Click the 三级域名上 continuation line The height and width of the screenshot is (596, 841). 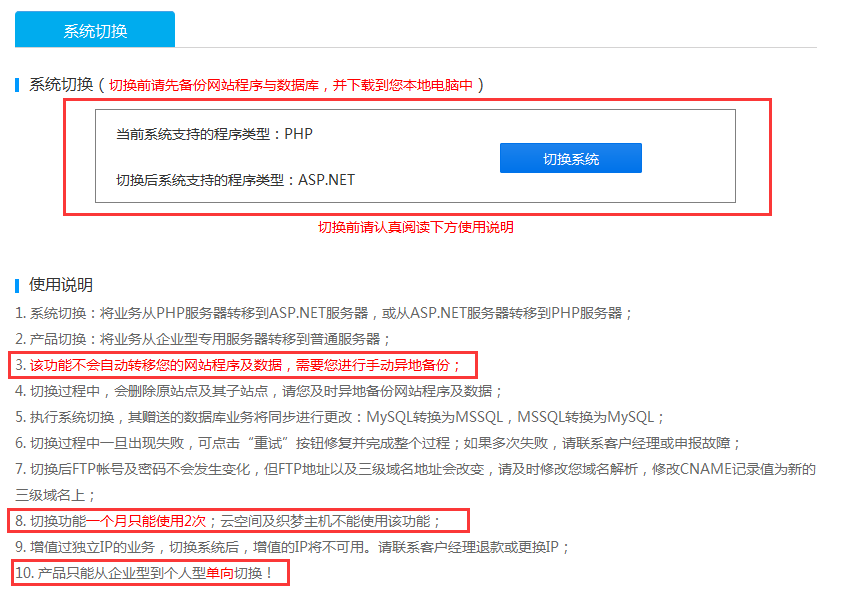pos(53,494)
